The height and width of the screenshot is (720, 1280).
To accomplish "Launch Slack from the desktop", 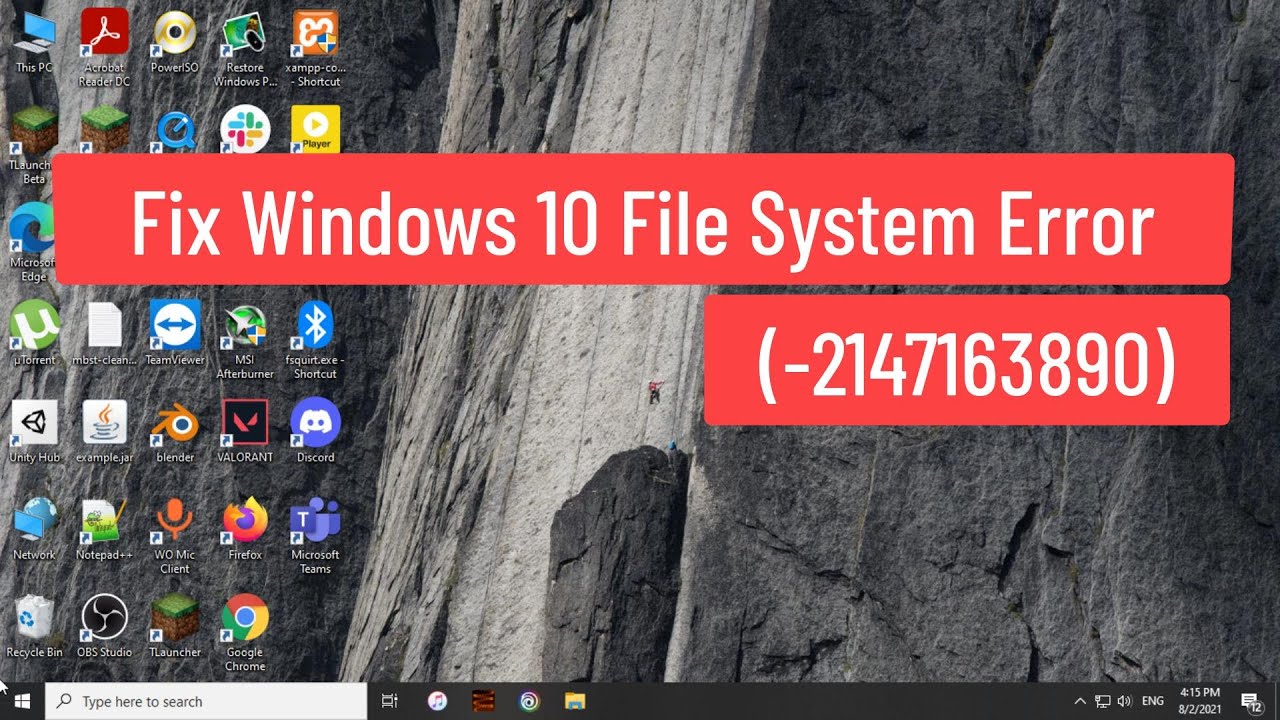I will (245, 130).
